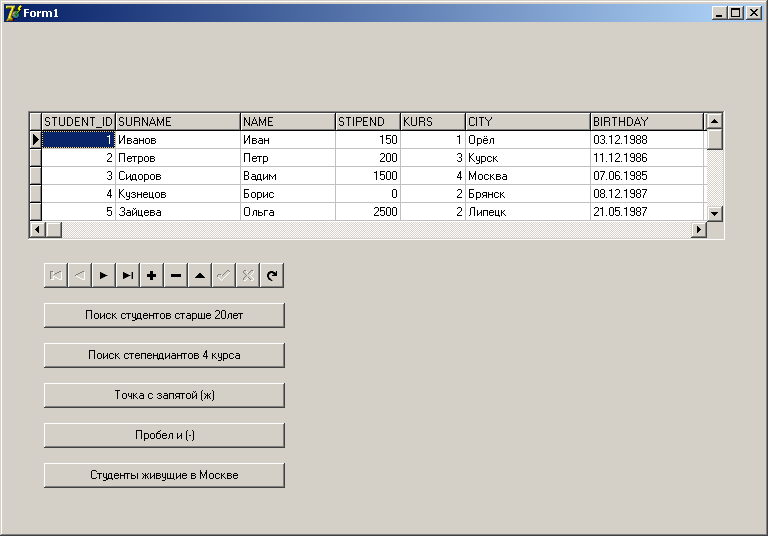
Task: Click BIRTHDAY column header
Action: 647,122
